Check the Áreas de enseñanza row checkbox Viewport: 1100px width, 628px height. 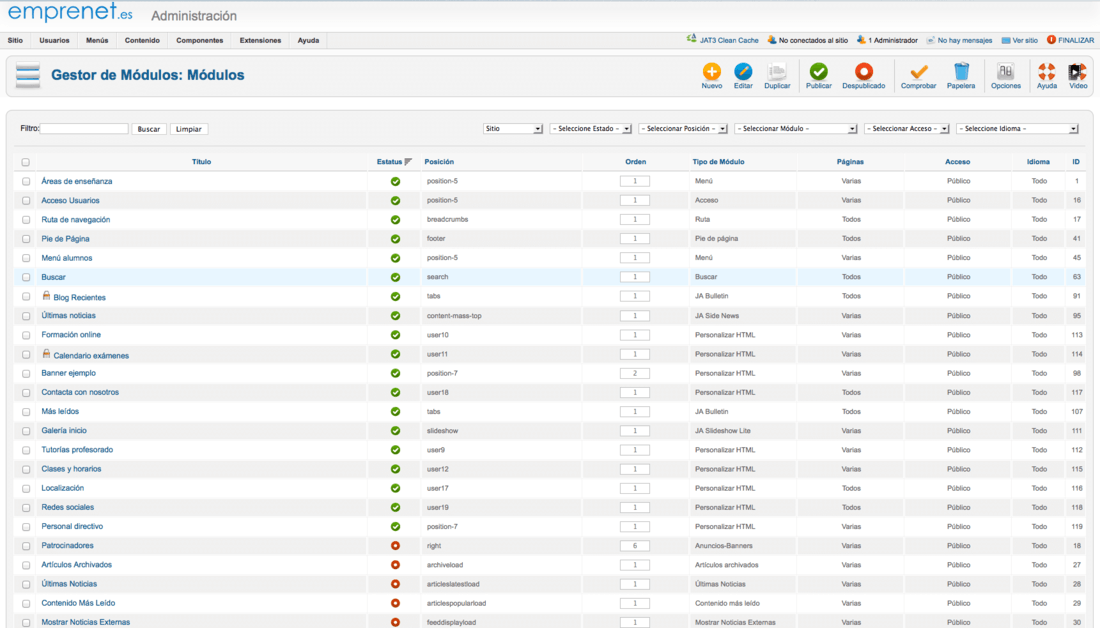point(26,181)
